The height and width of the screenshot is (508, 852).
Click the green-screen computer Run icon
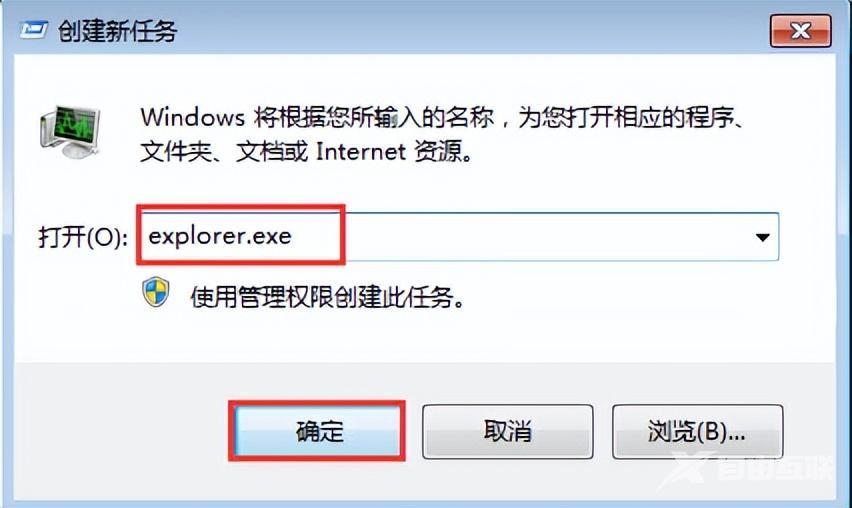pyautogui.click(x=70, y=131)
